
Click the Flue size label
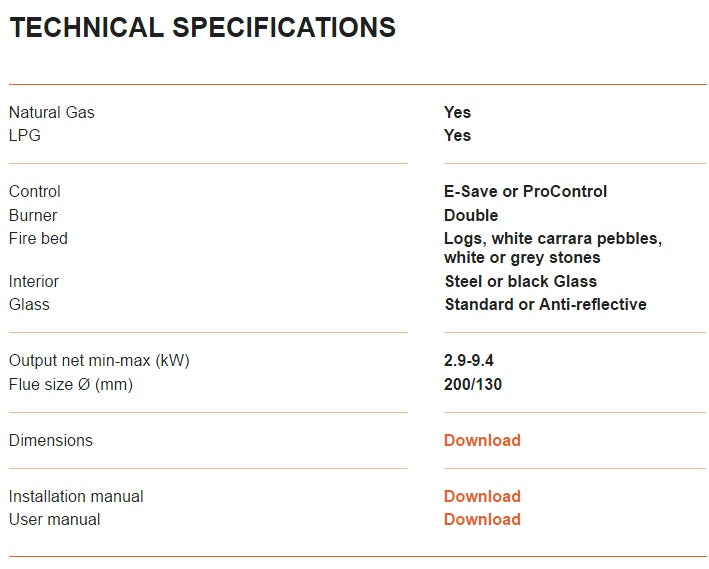click(x=71, y=384)
